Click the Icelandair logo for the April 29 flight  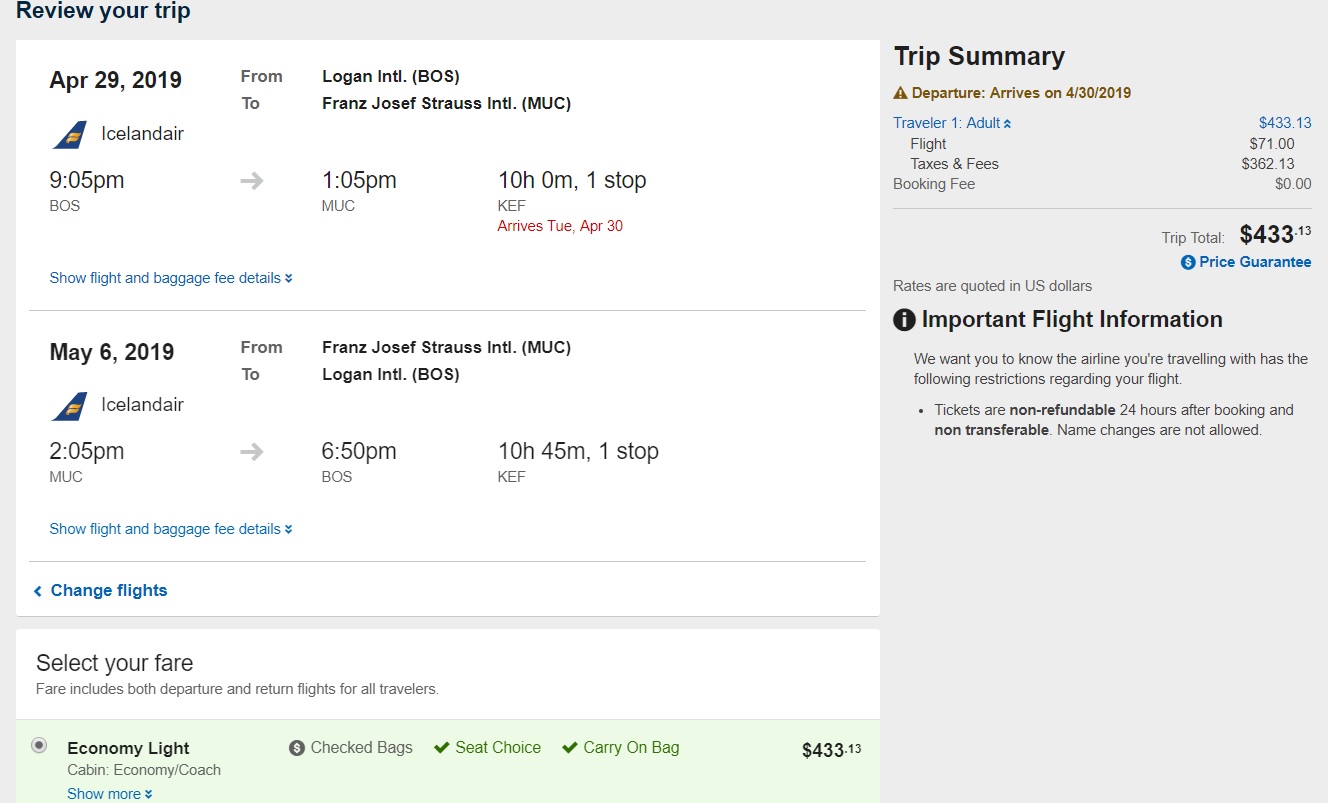point(69,134)
